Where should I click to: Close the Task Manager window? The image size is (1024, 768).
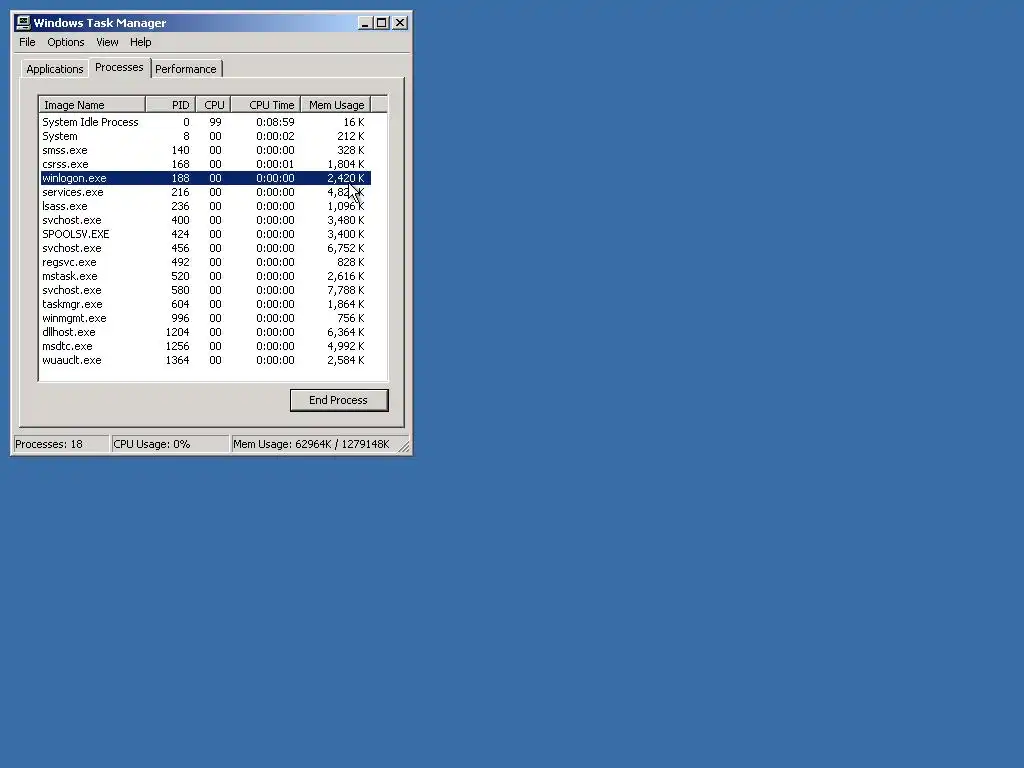pyautogui.click(x=400, y=23)
